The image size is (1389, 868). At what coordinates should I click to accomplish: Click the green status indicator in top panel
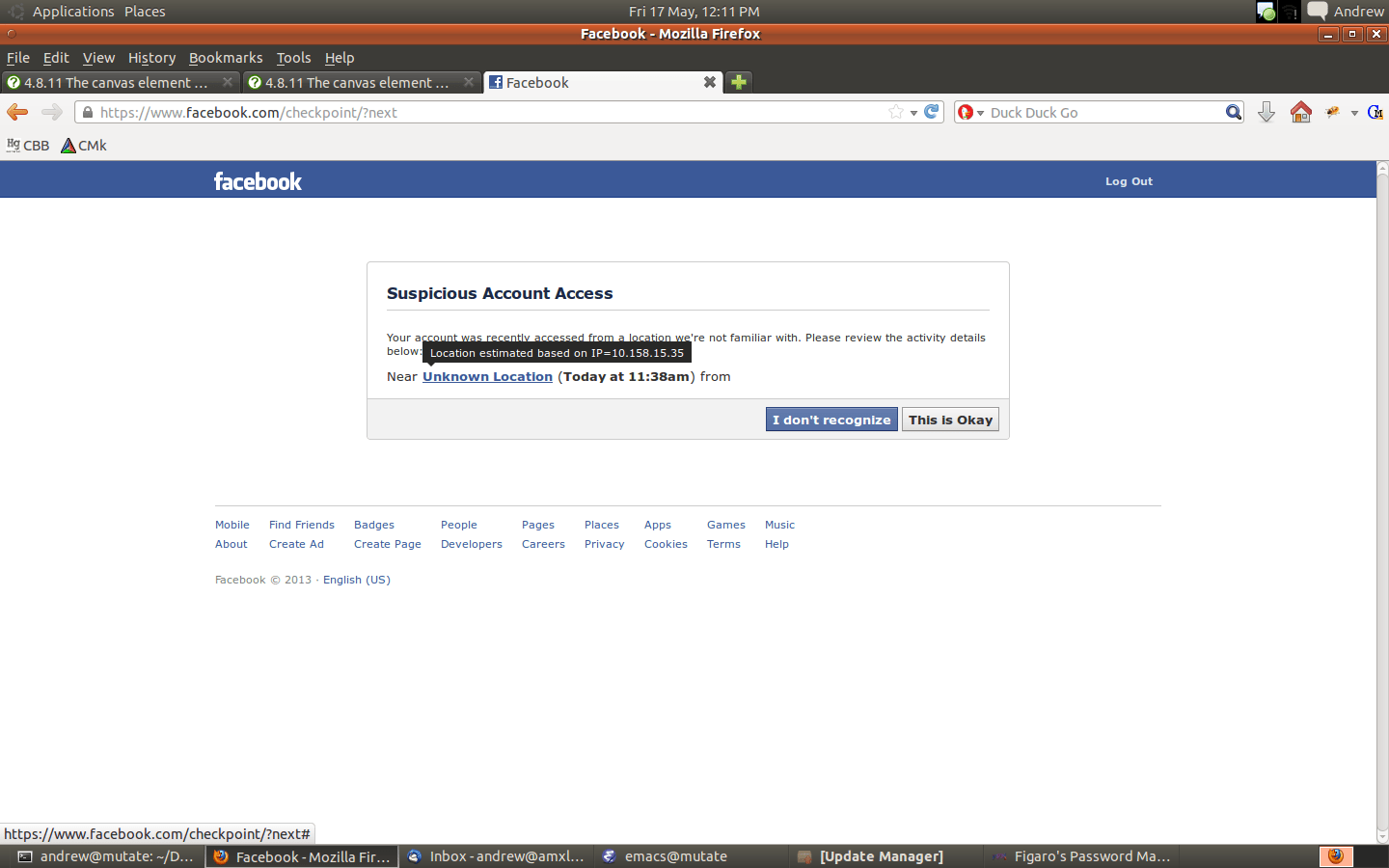point(1266,12)
